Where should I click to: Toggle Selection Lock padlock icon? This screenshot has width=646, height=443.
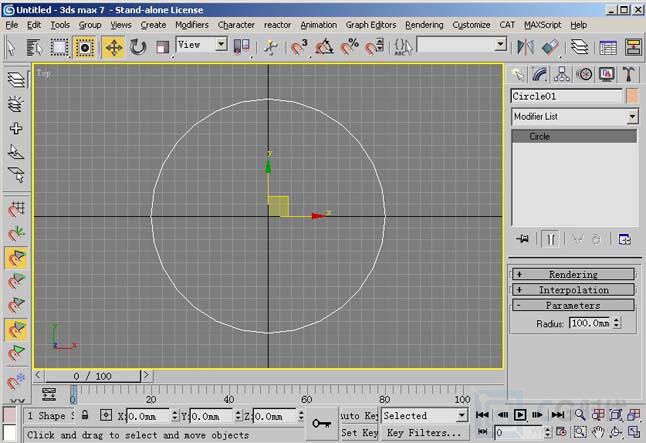coord(84,415)
